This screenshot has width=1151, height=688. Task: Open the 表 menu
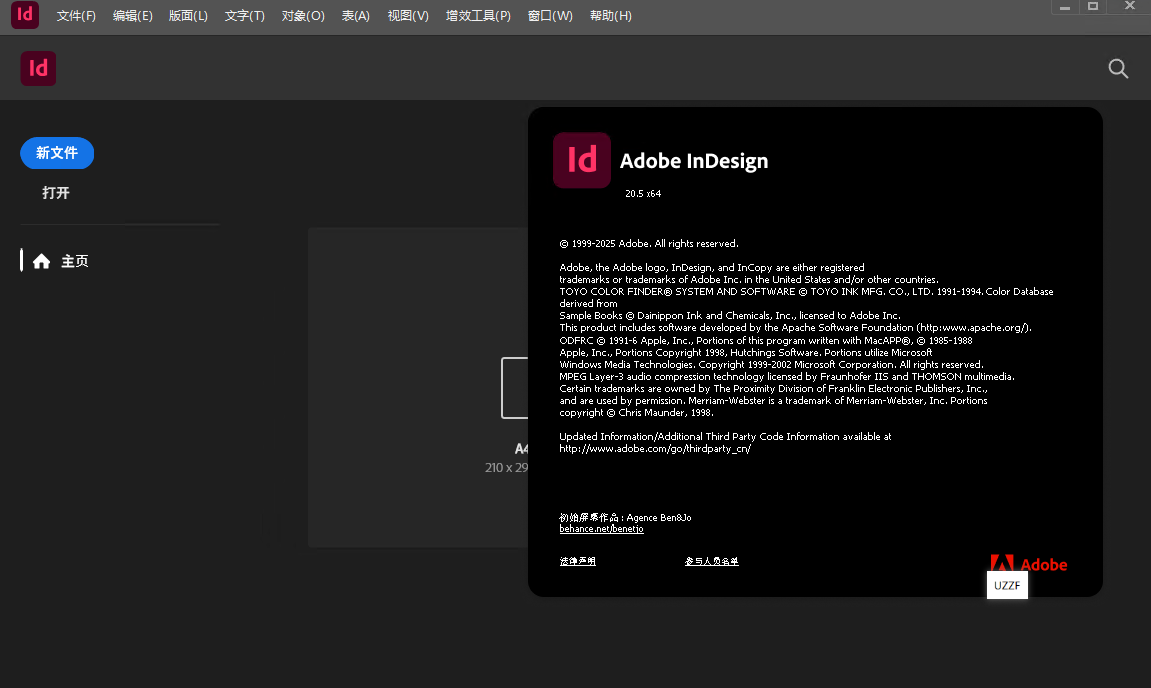click(x=355, y=15)
